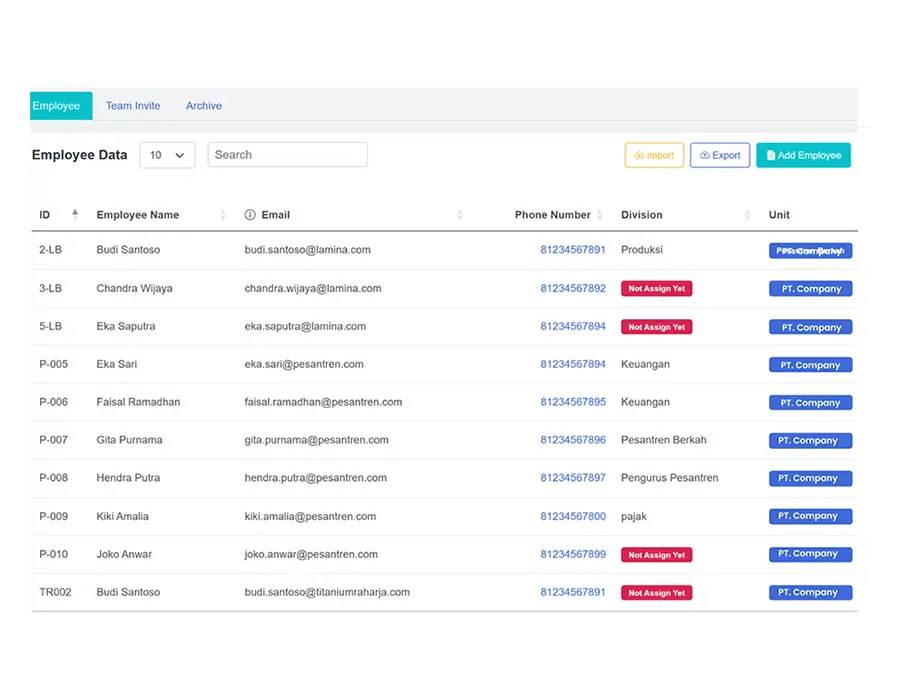Click Not Assign Yet badge for Eka Saputra
Viewport: 900px width, 700px height.
tap(657, 327)
